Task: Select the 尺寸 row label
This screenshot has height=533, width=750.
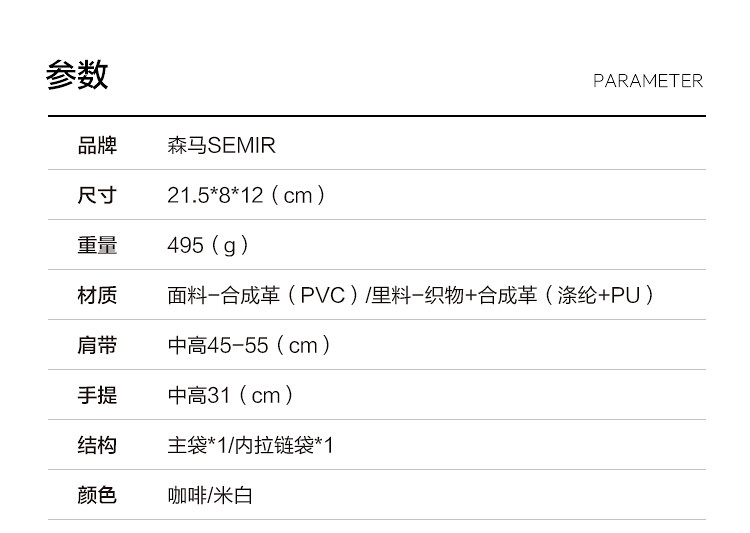Action: 97,195
